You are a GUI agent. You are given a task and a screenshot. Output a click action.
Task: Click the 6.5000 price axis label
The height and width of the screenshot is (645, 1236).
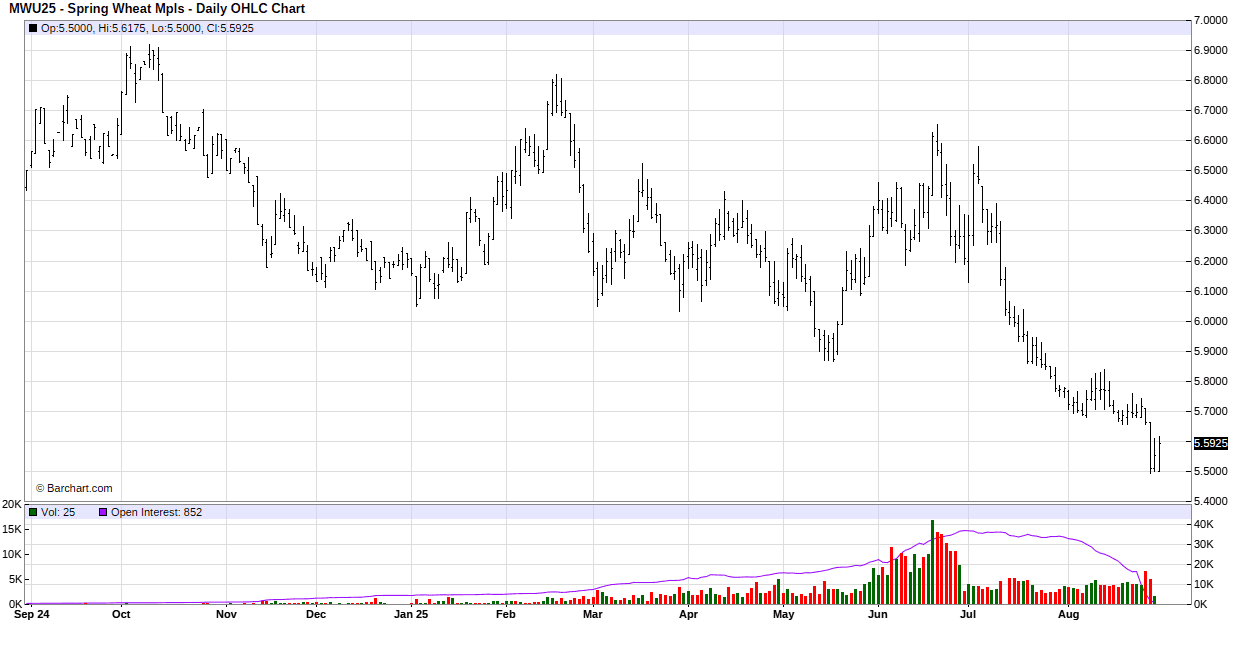pos(1211,171)
